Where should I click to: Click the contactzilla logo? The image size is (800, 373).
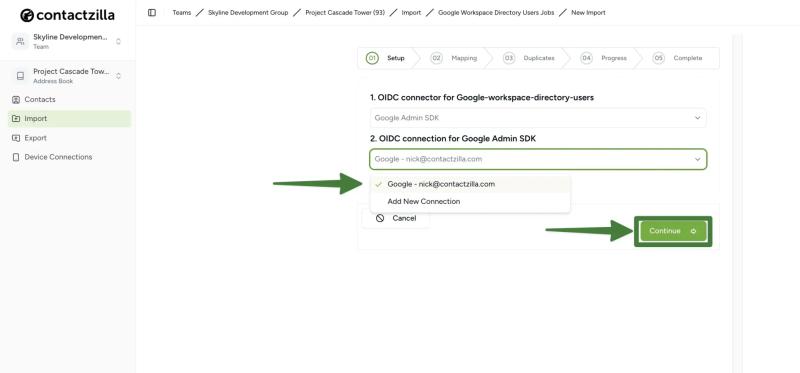(x=67, y=15)
